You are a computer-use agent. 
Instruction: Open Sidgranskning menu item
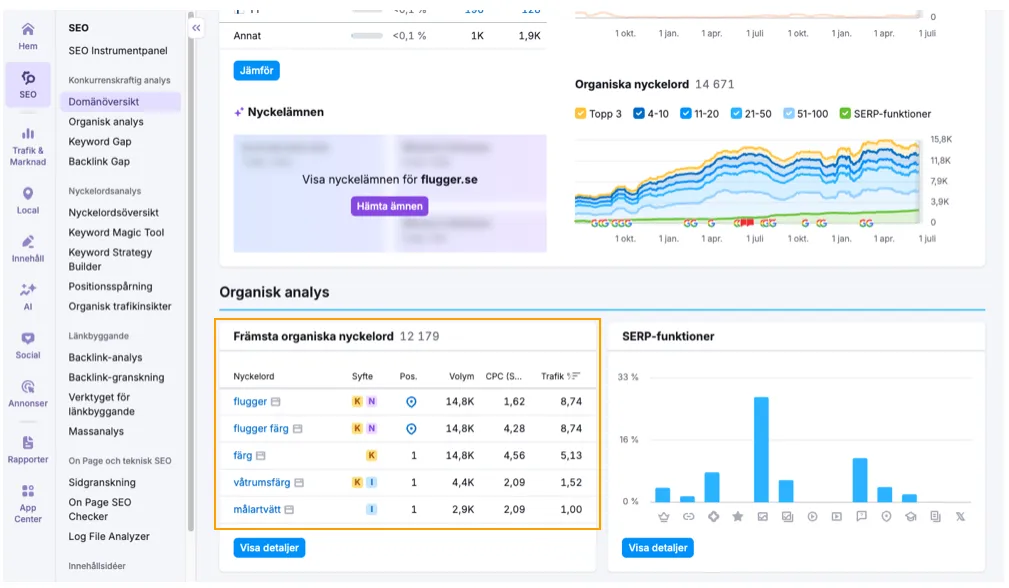102,482
